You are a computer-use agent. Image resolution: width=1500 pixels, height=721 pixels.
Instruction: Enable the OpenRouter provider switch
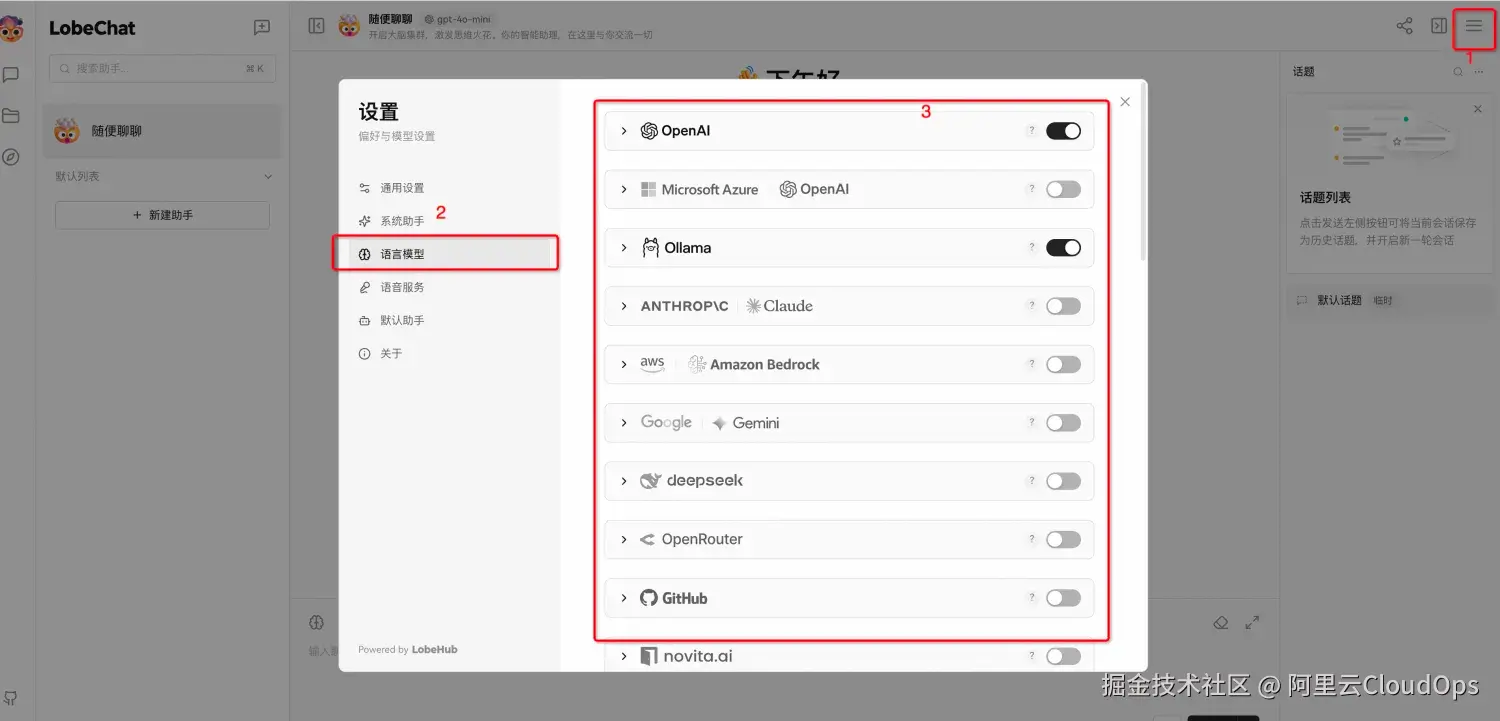[1063, 539]
